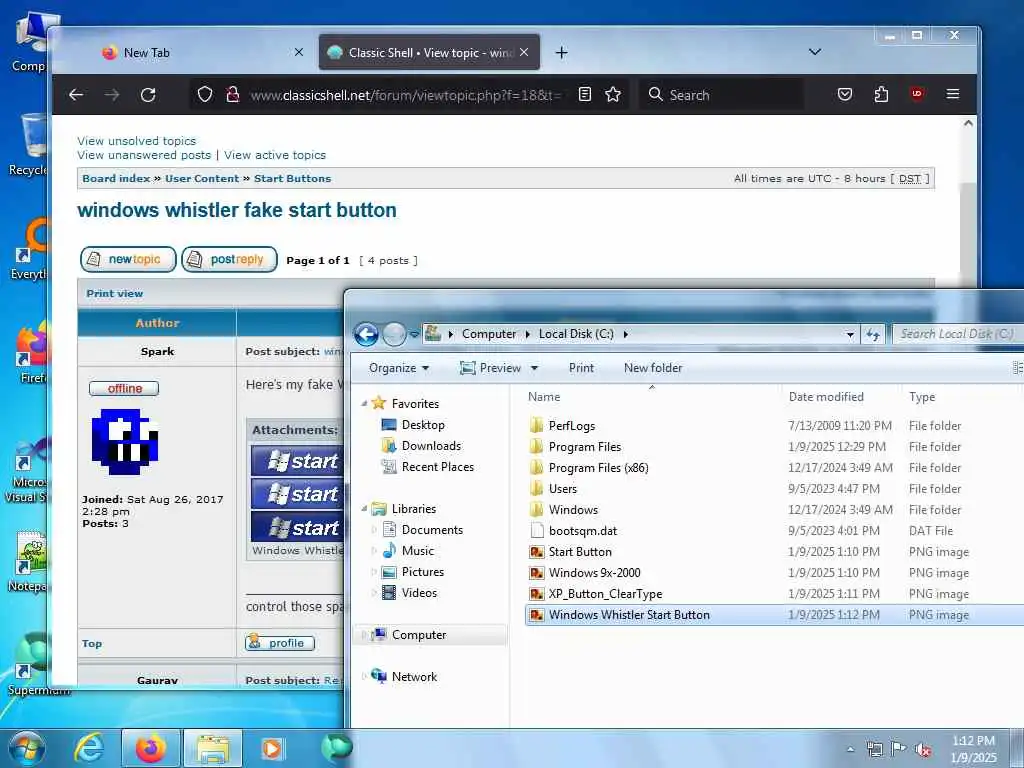Select the Windows folder icon
The width and height of the screenshot is (1024, 768).
click(536, 509)
